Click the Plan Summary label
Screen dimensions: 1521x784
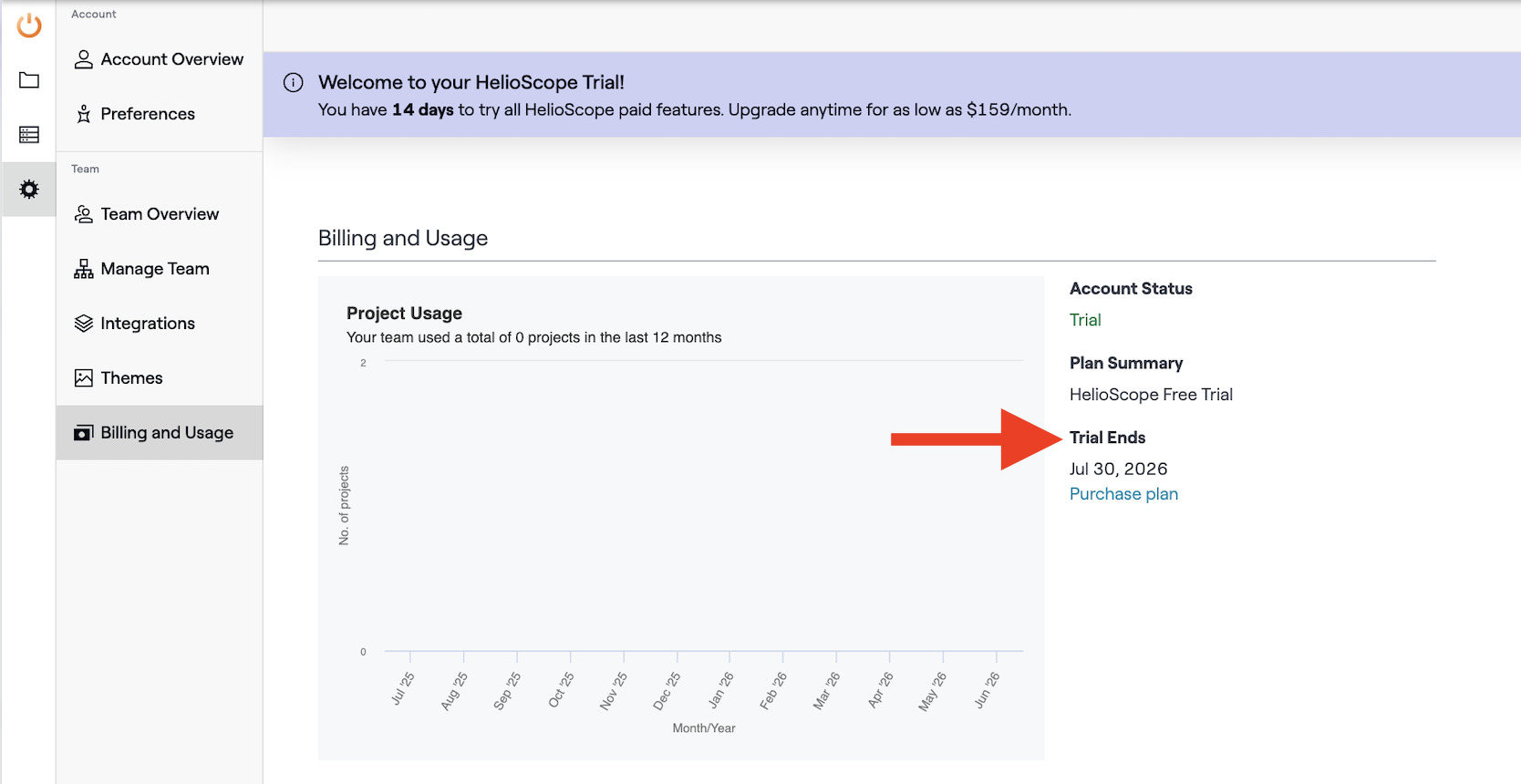coord(1126,363)
